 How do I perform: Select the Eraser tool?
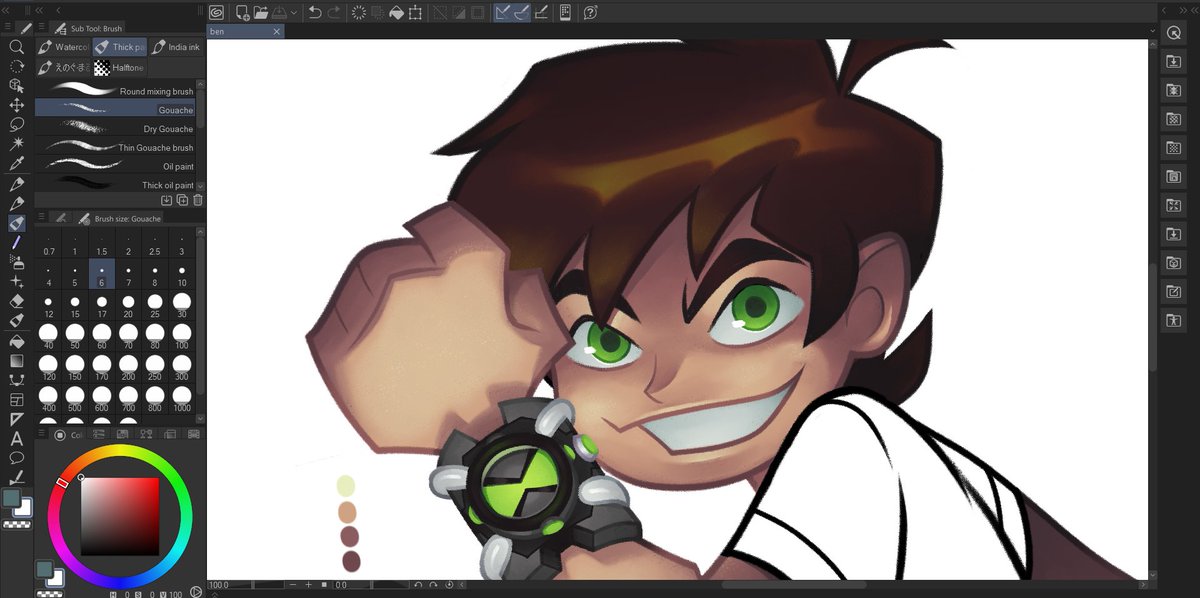pos(17,300)
